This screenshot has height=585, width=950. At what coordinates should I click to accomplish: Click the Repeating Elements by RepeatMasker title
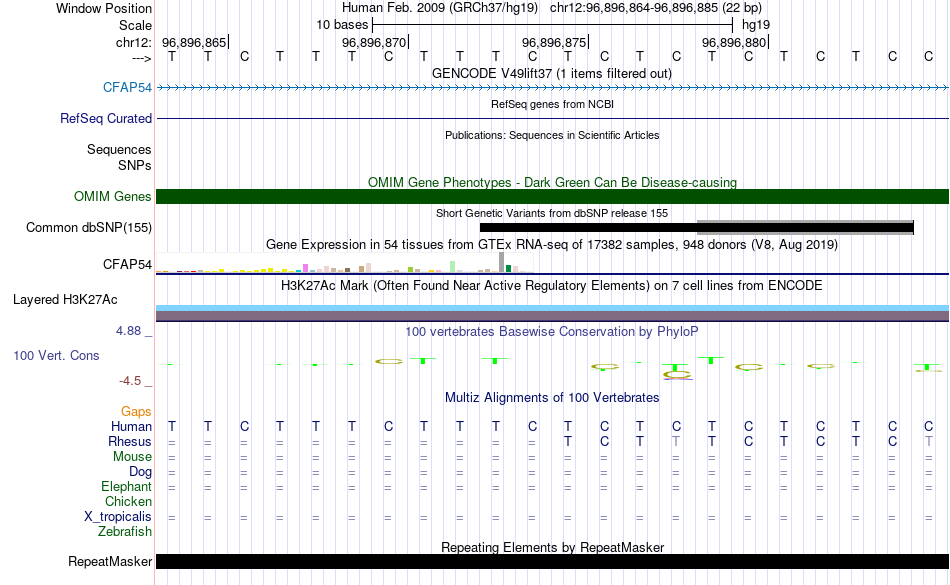(x=552, y=547)
